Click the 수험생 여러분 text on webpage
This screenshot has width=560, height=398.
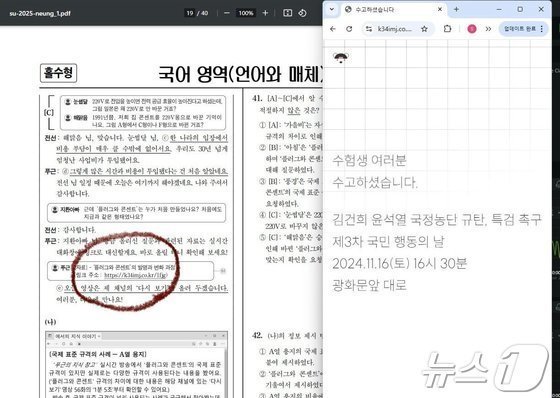point(369,160)
